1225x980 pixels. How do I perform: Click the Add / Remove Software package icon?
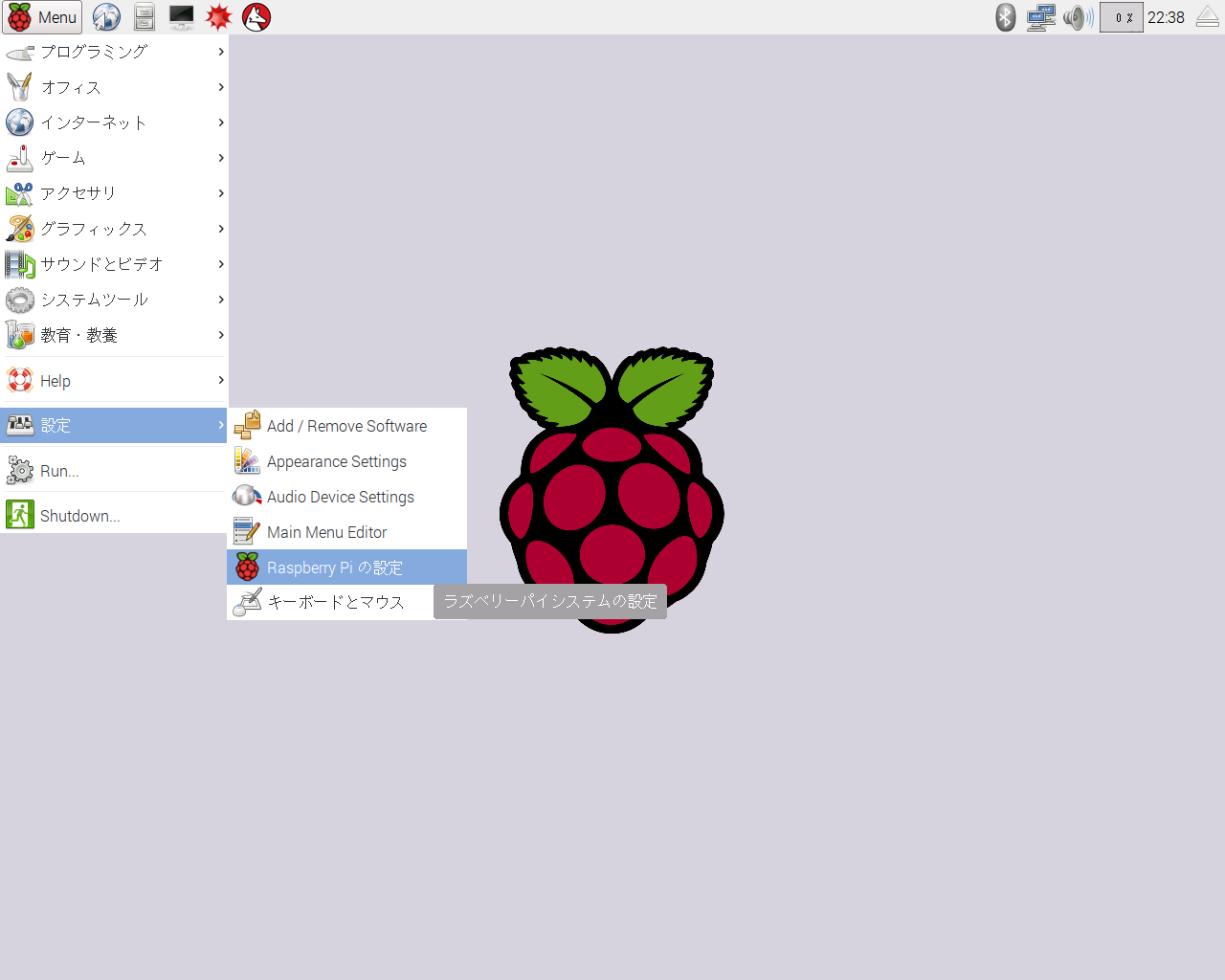pos(247,425)
